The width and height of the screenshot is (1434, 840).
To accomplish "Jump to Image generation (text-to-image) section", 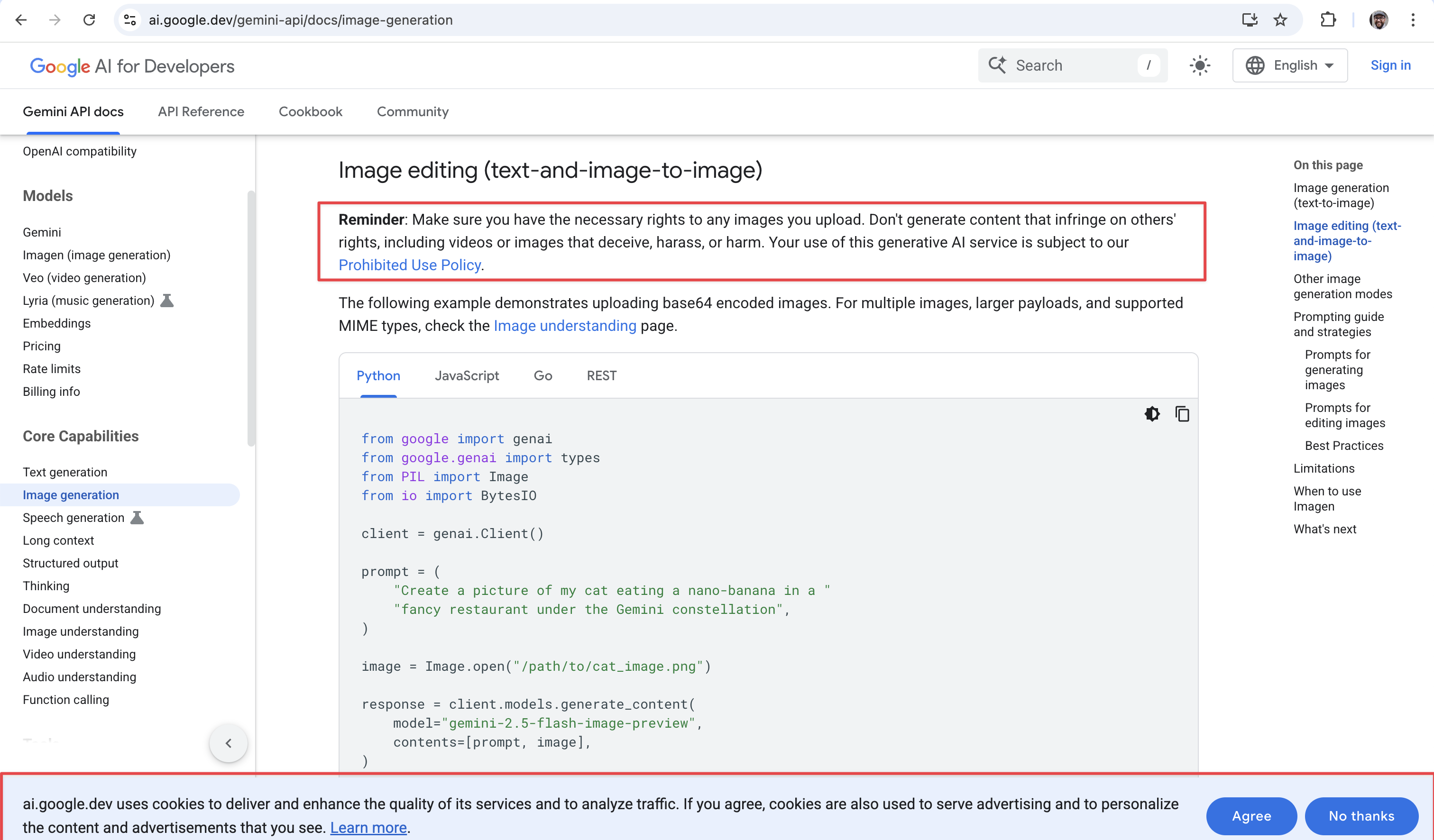I will pyautogui.click(x=1341, y=195).
